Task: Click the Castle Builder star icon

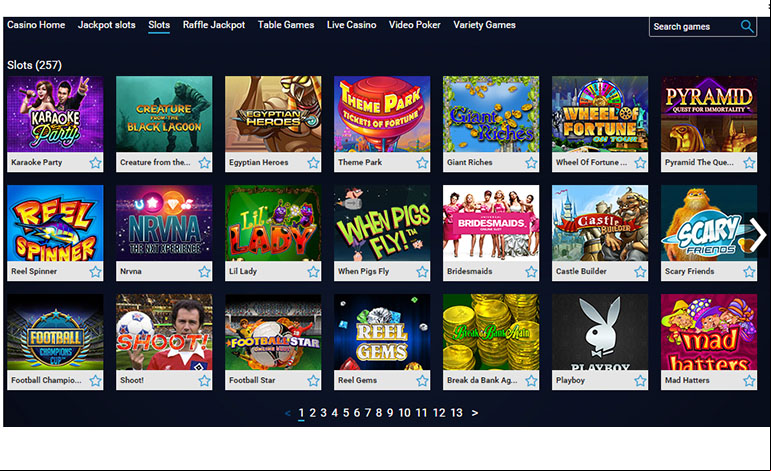Action: (x=640, y=272)
